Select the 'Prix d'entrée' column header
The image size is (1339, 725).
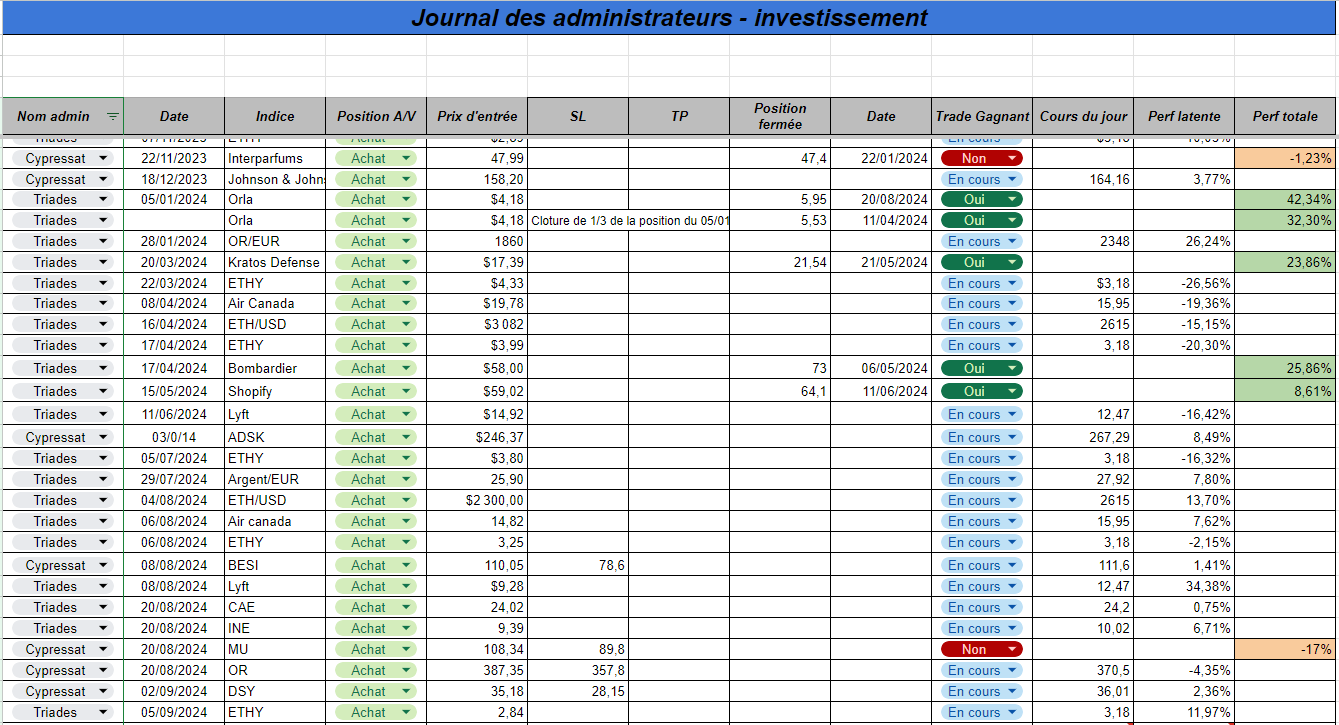click(477, 116)
